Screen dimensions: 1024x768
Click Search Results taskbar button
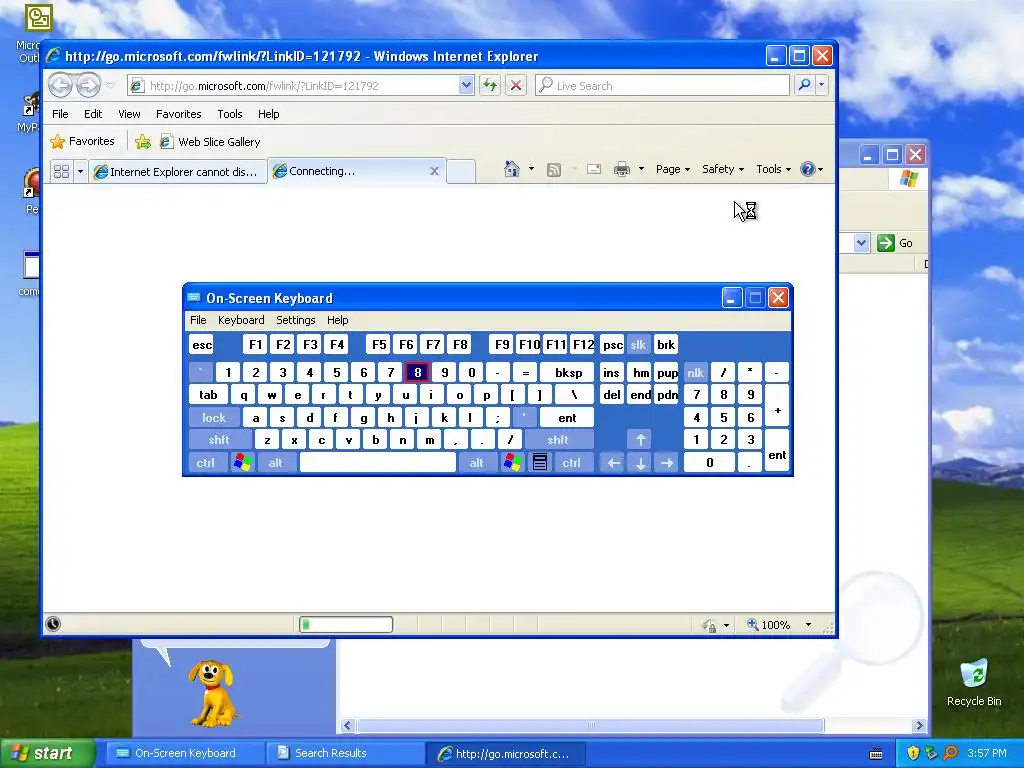(344, 753)
